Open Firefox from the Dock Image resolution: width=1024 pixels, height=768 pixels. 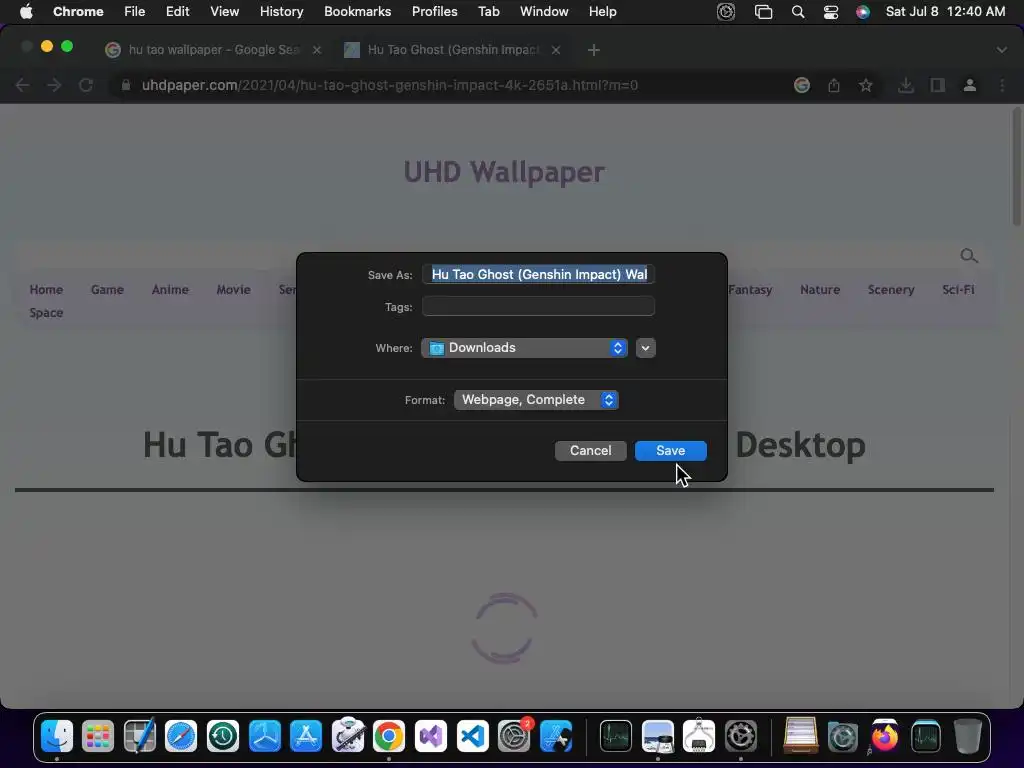pyautogui.click(x=884, y=737)
